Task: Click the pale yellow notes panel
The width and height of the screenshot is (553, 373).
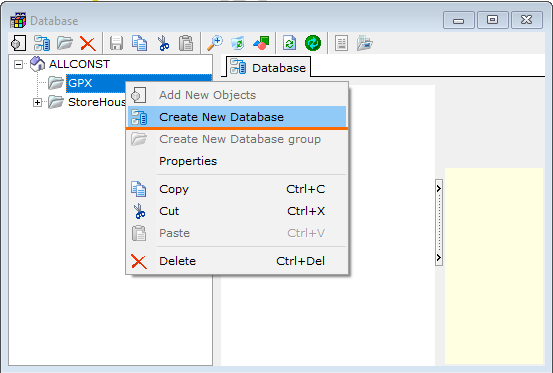Action: (494, 266)
